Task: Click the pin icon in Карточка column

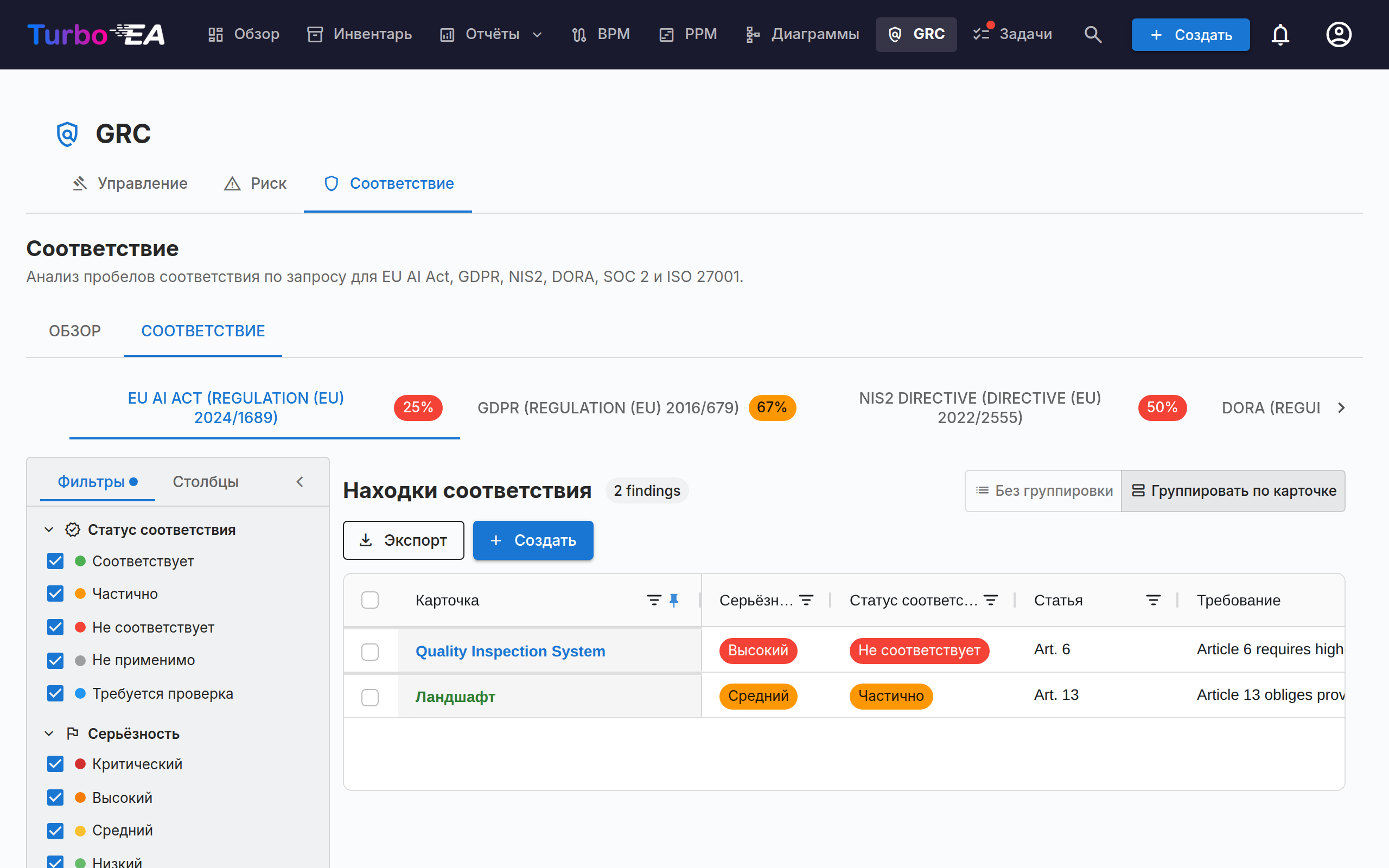Action: (674, 600)
